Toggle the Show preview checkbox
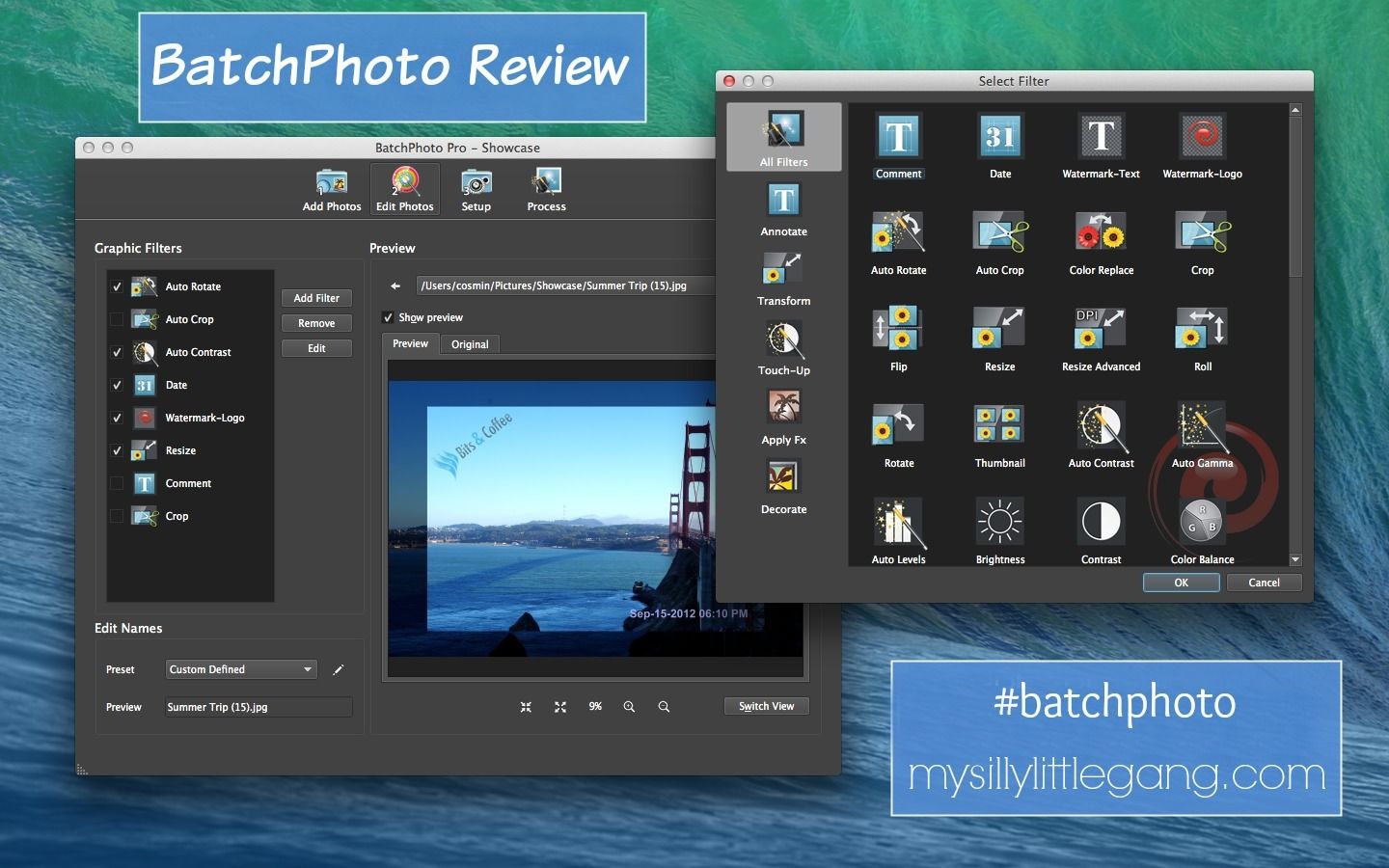The height and width of the screenshot is (868, 1389). pyautogui.click(x=388, y=317)
